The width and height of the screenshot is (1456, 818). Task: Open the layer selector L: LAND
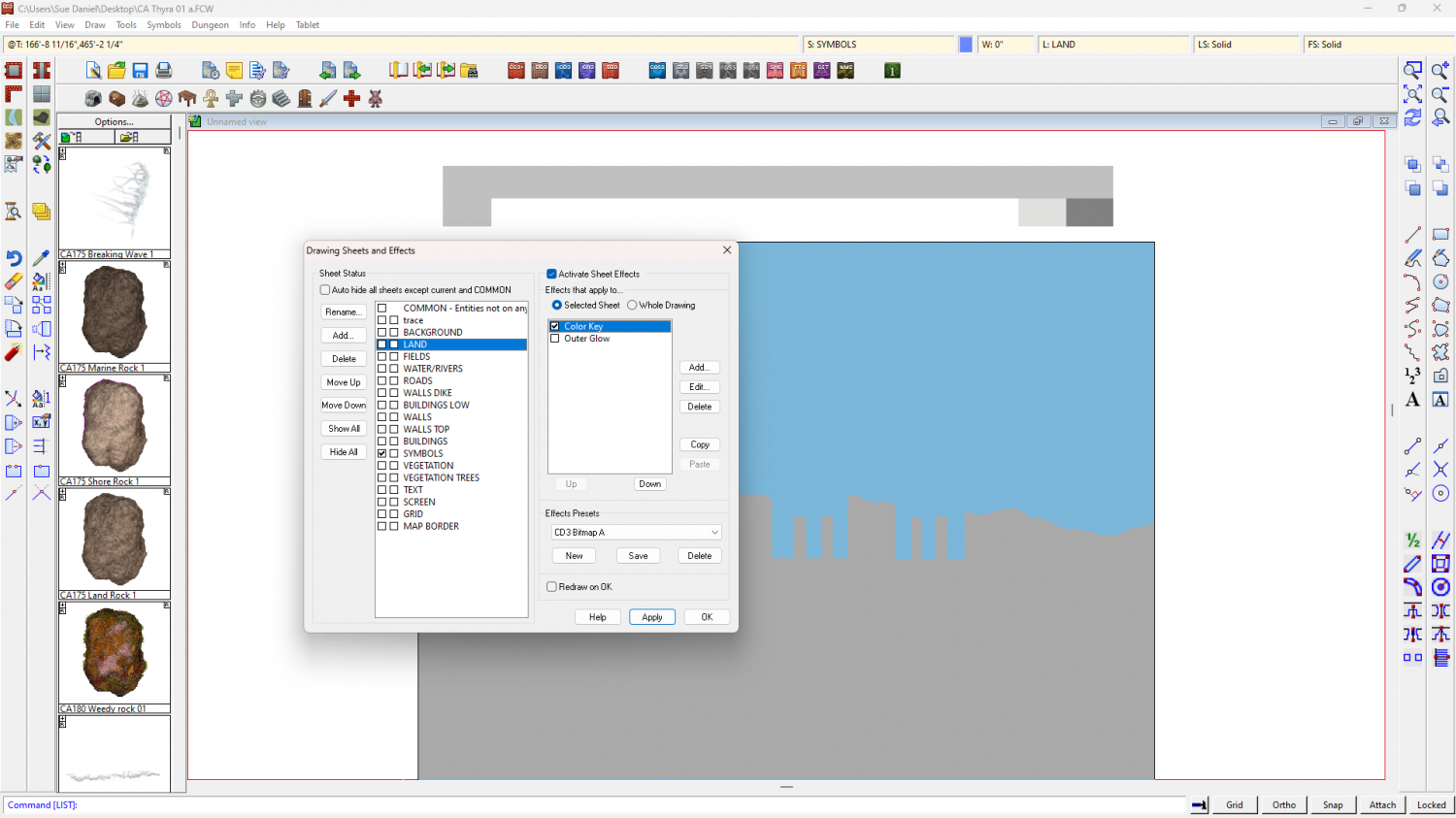point(1113,45)
